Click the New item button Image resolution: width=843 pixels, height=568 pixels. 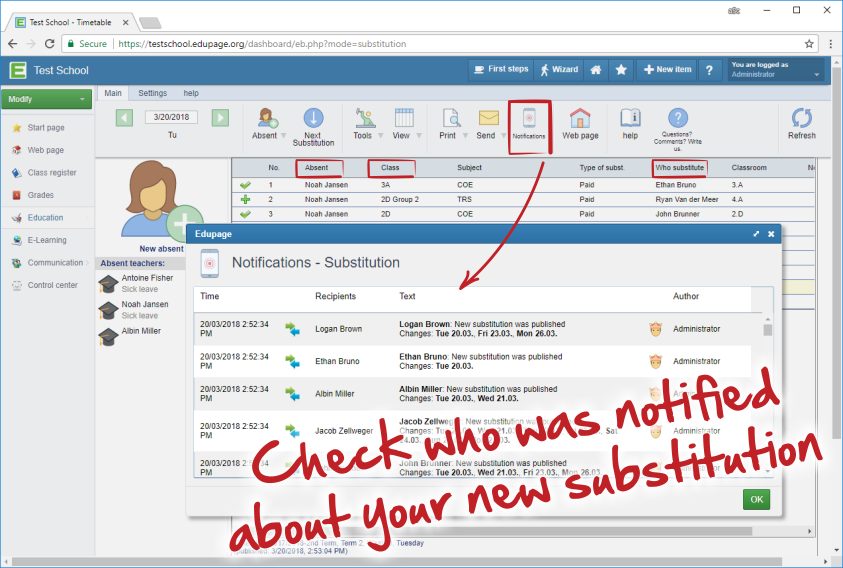point(667,70)
